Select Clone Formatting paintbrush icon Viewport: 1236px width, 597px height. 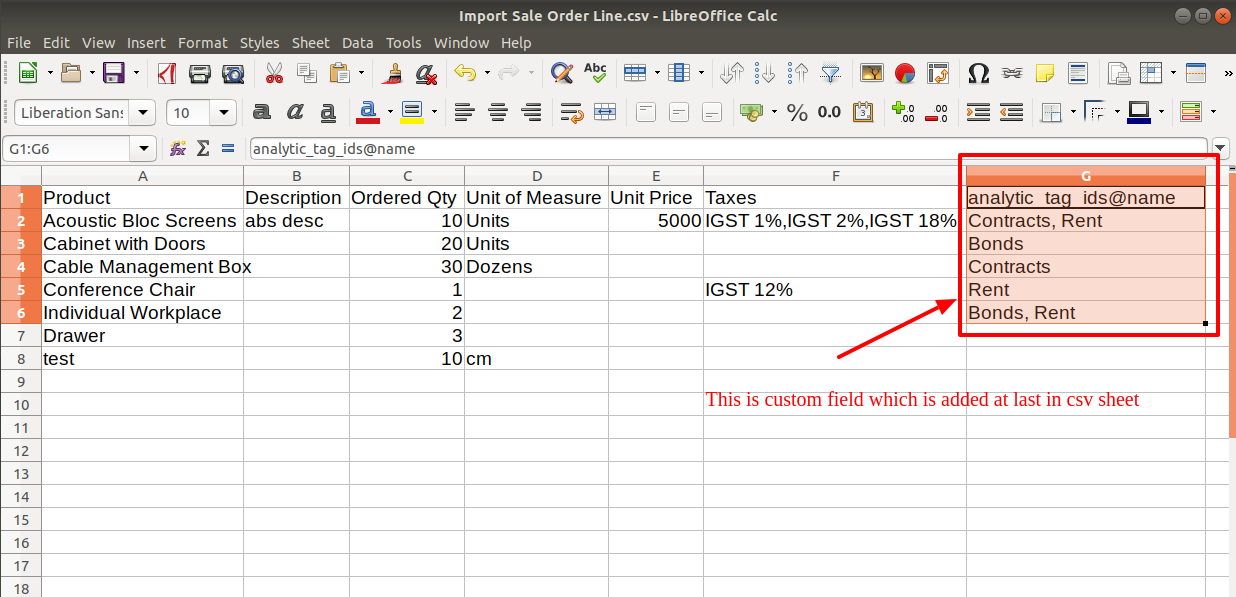pos(394,73)
